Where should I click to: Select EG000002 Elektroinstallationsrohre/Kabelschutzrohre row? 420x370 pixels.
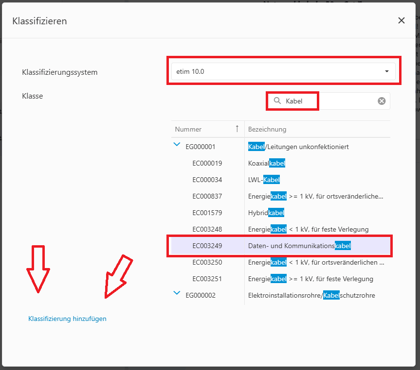[281, 295]
